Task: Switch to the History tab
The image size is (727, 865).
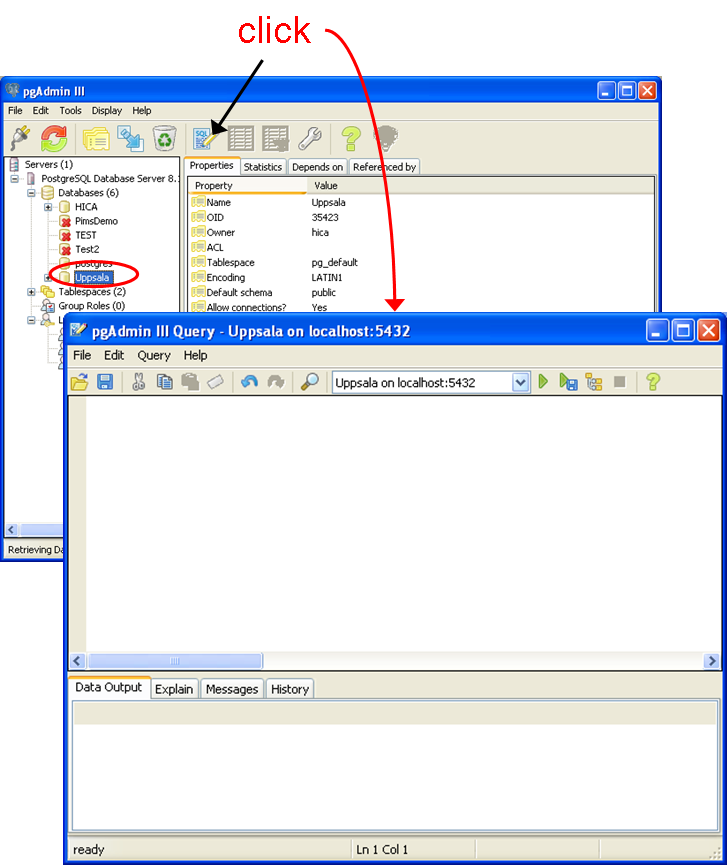Action: (x=290, y=689)
